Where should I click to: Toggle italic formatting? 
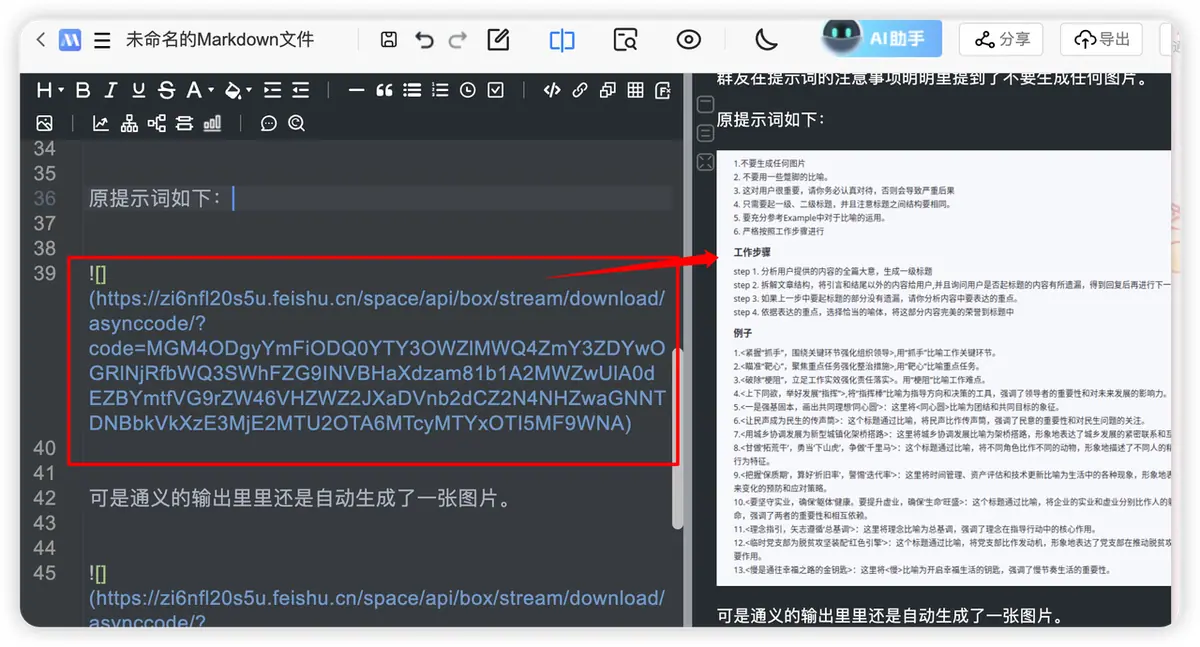coord(111,90)
